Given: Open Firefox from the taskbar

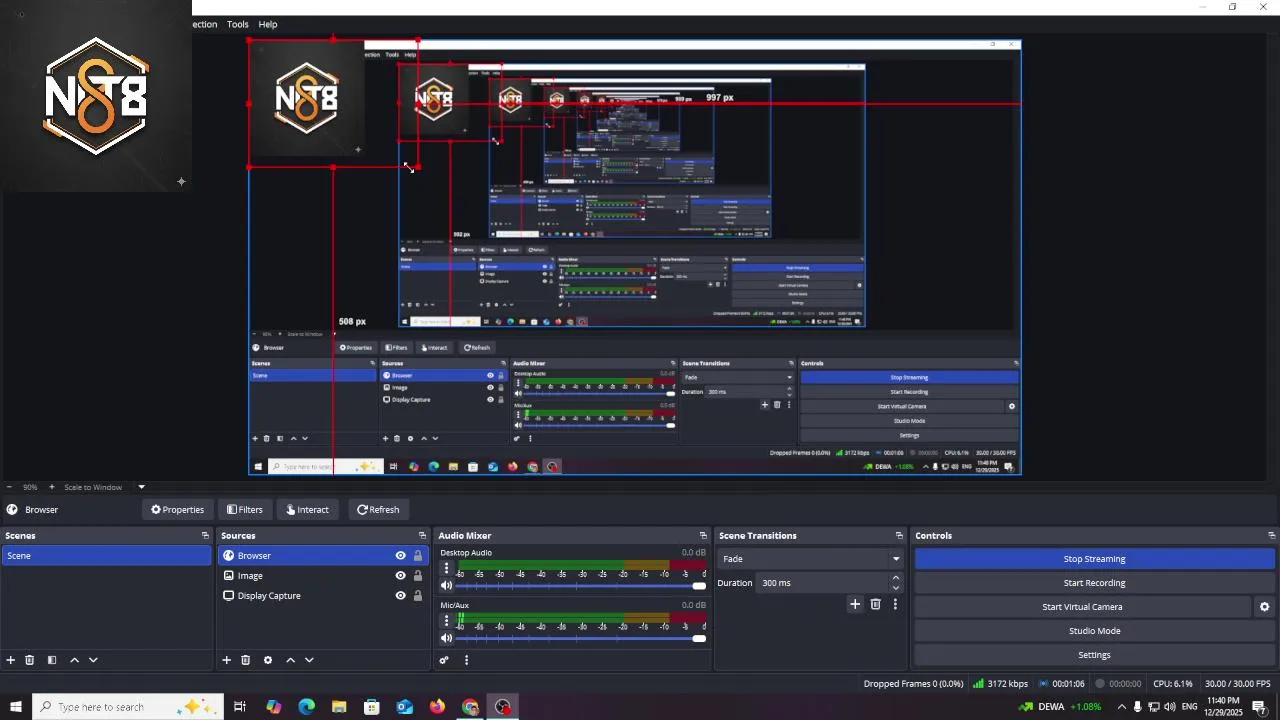Looking at the screenshot, I should pos(437,707).
